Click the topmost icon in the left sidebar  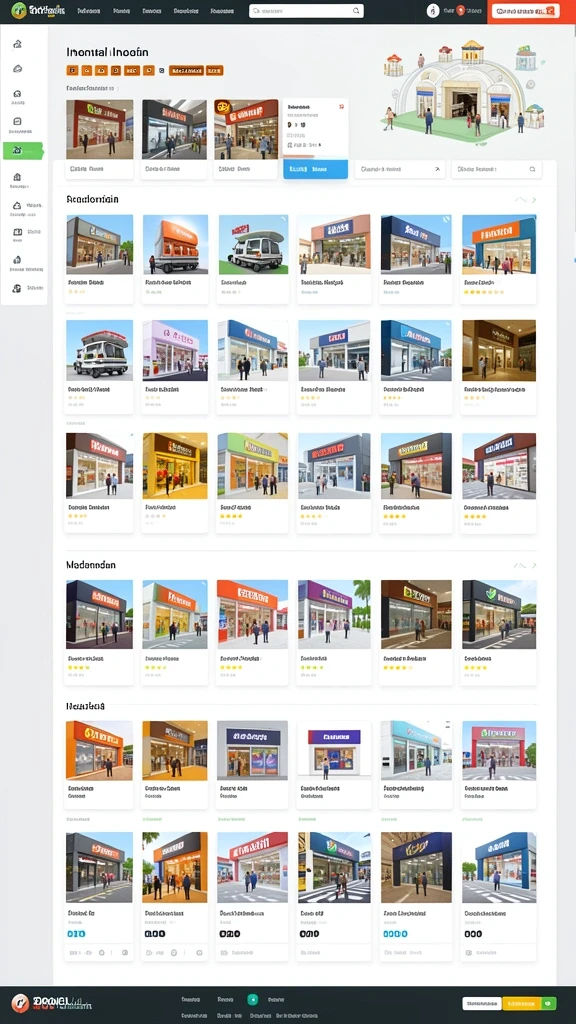point(18,44)
